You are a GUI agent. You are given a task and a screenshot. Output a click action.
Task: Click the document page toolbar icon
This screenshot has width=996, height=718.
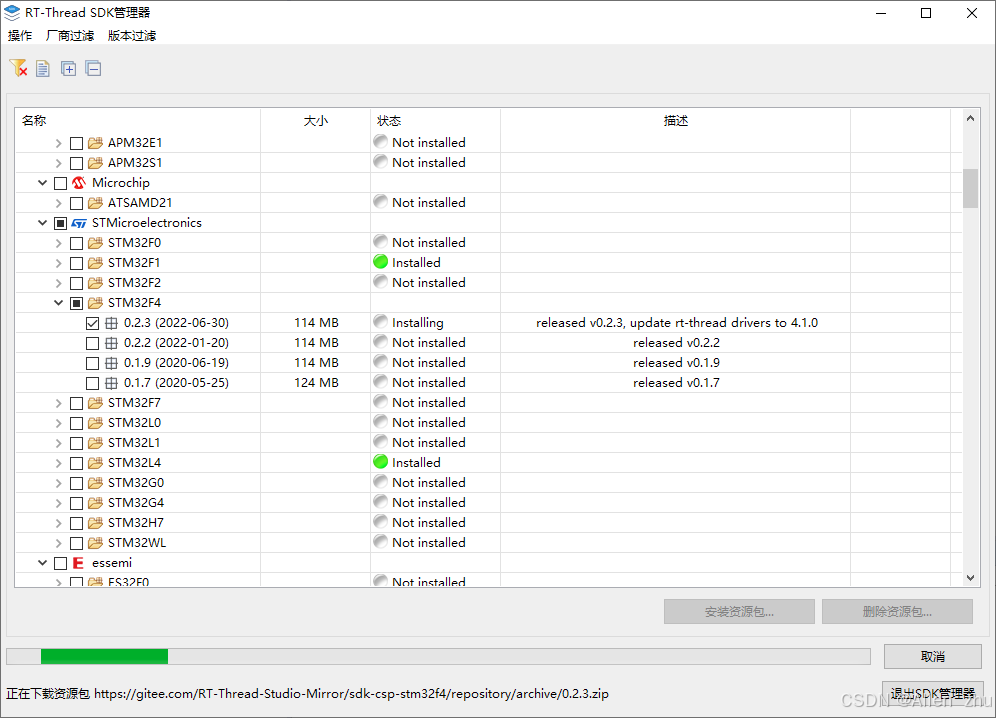click(43, 68)
